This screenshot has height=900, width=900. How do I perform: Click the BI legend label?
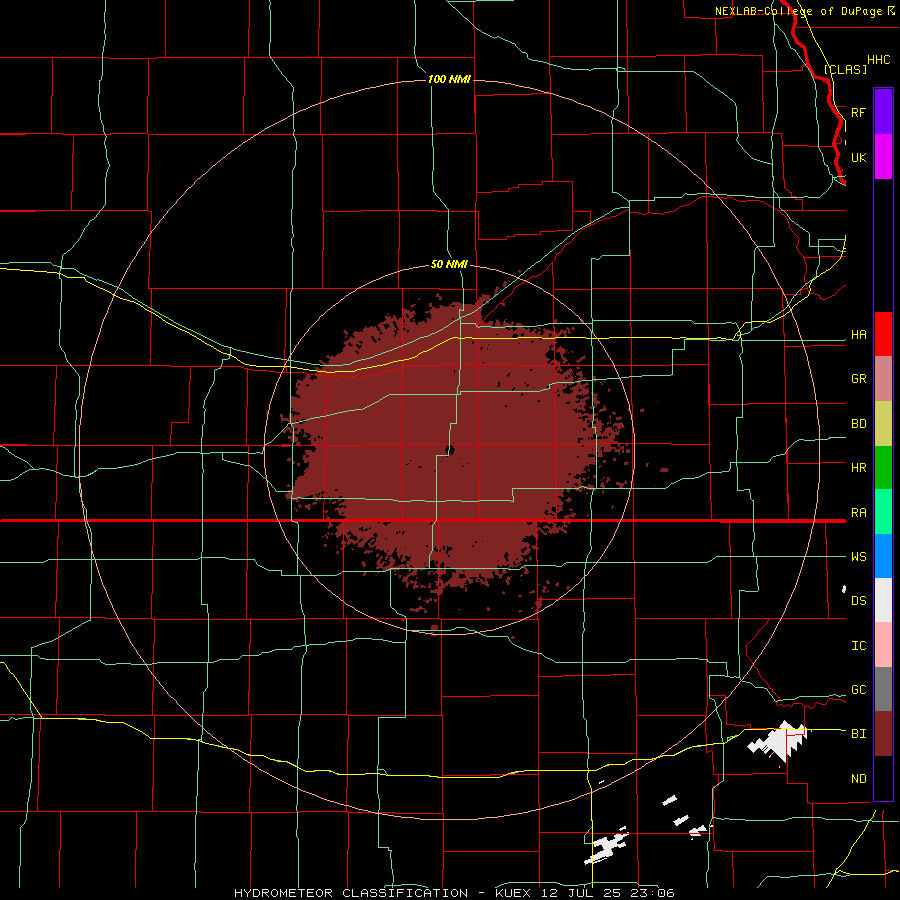tap(858, 734)
